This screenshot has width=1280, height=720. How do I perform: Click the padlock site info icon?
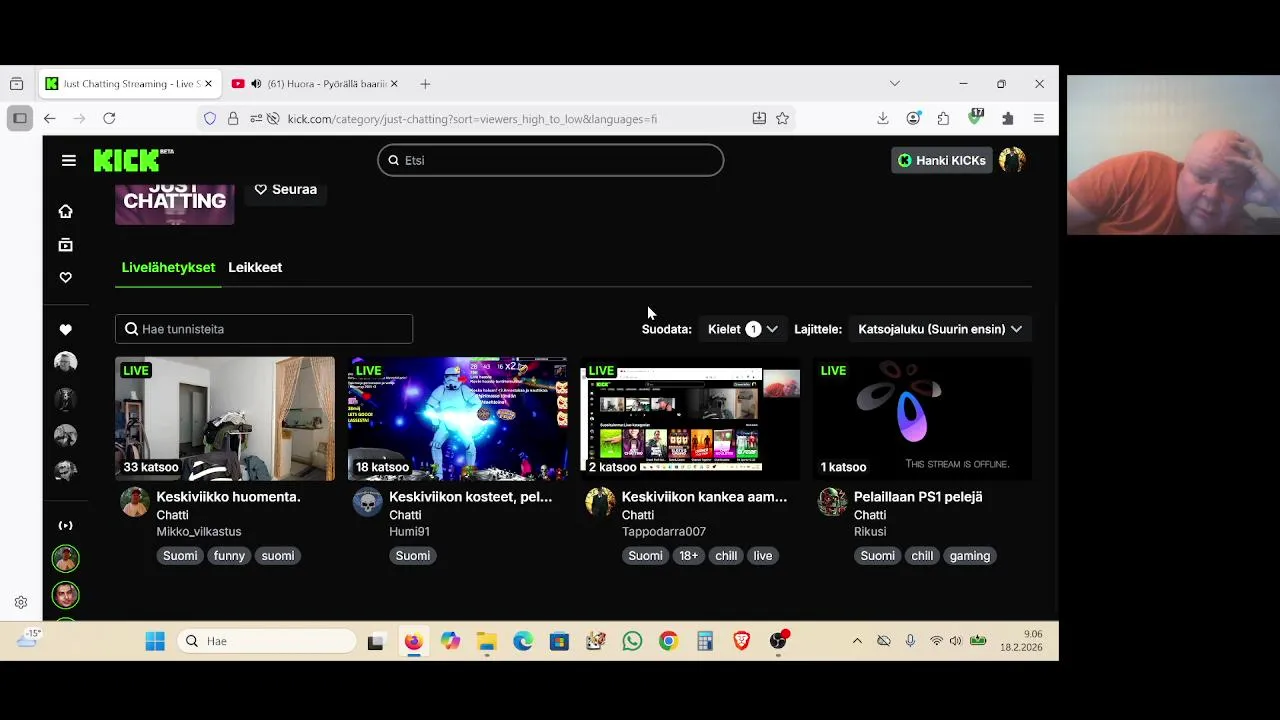pos(233,118)
